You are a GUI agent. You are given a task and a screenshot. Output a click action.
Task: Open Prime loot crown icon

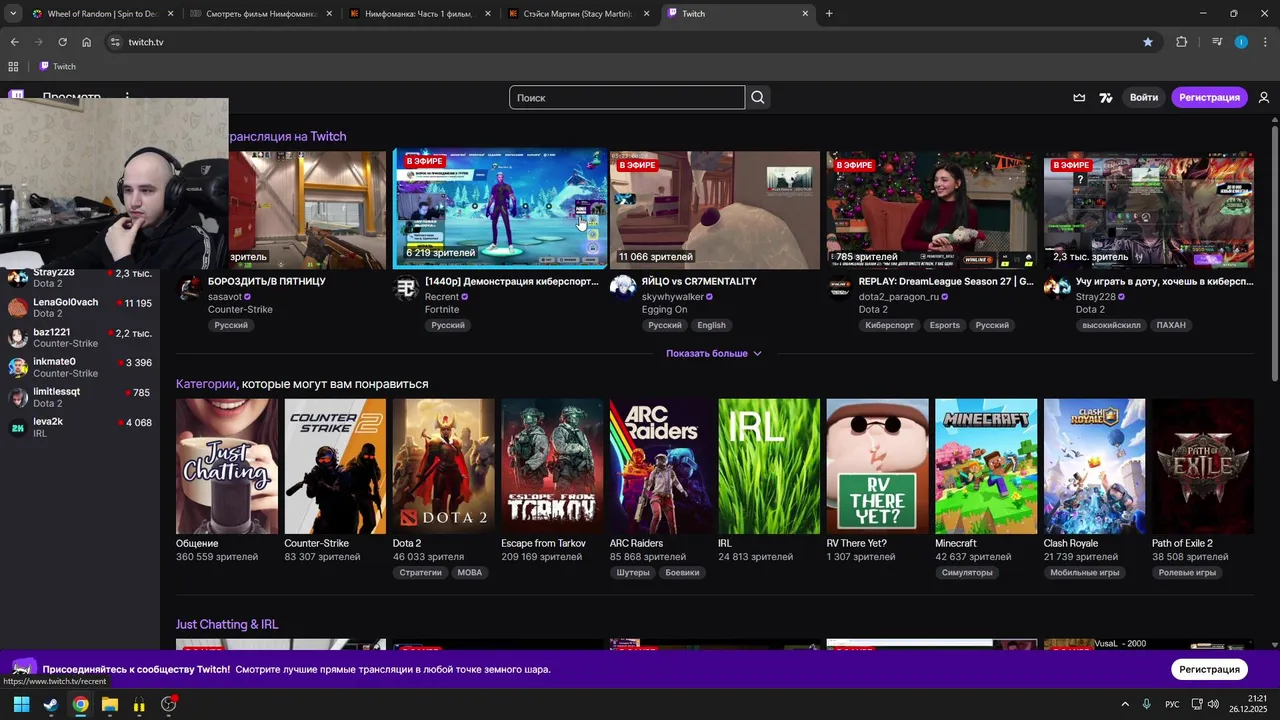(1079, 97)
